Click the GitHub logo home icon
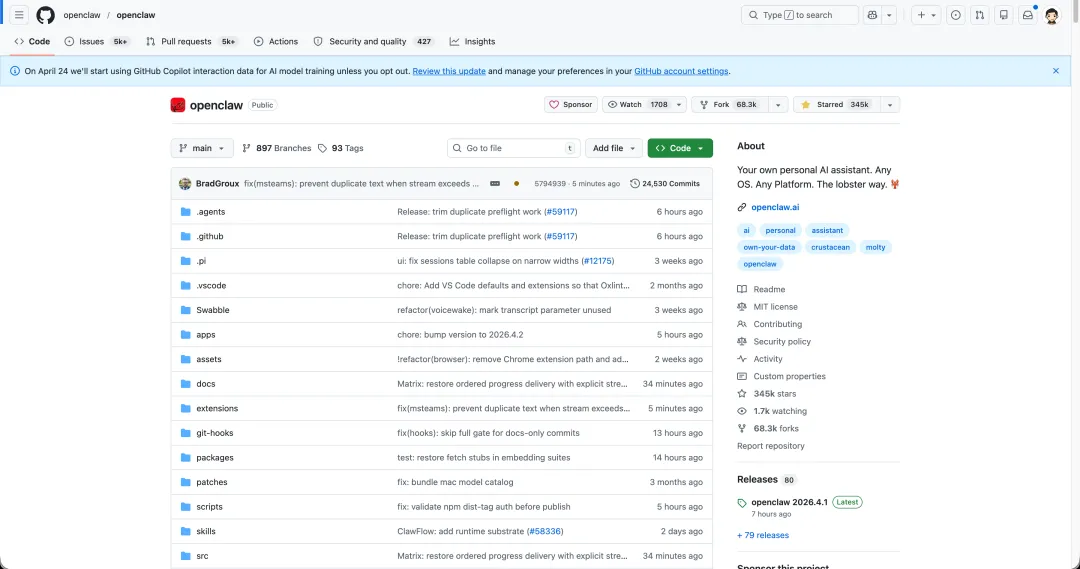Viewport: 1080px width, 569px height. tap(45, 14)
